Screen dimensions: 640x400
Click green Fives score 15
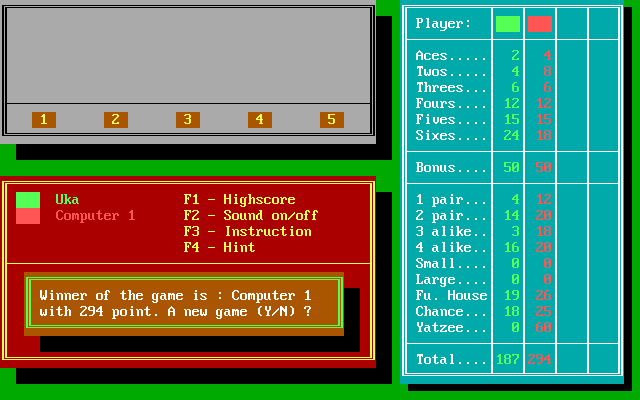(512, 120)
